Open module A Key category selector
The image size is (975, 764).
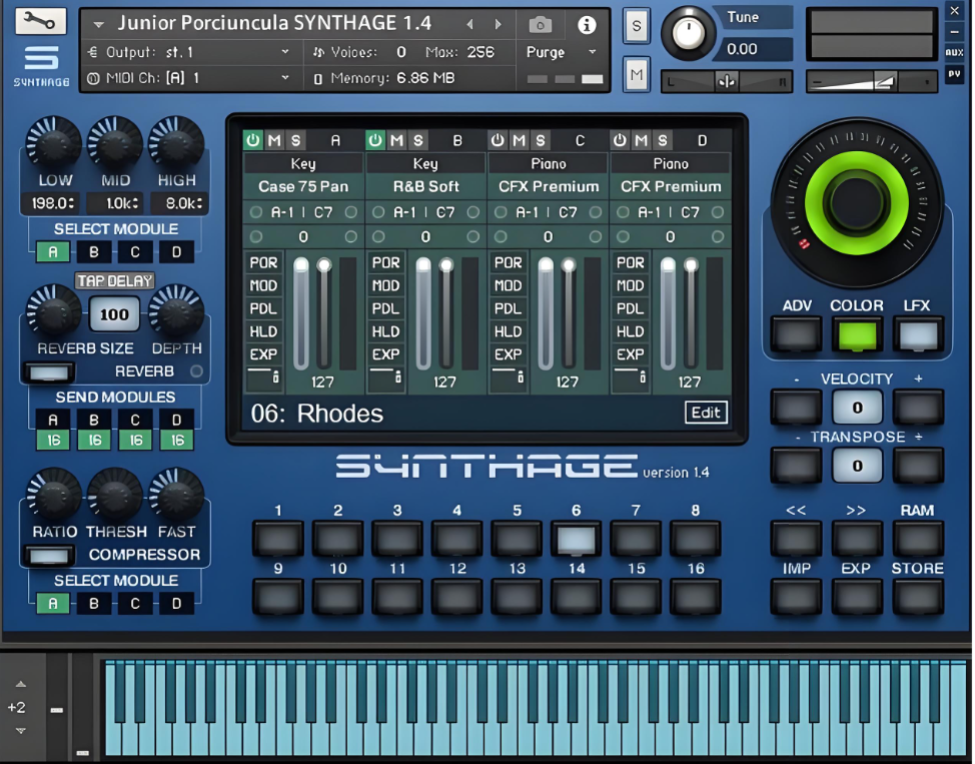tap(303, 163)
